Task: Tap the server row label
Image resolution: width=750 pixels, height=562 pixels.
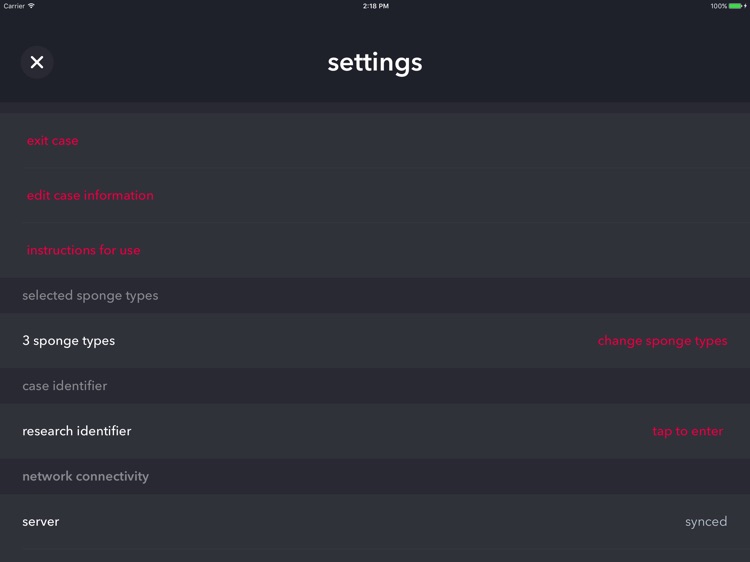Action: pos(41,522)
